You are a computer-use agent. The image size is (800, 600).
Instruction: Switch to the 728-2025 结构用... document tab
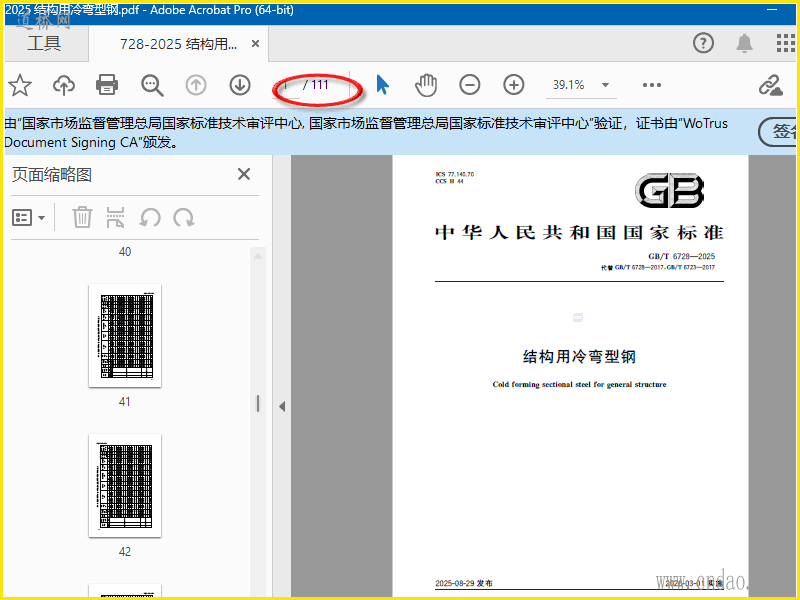(178, 44)
